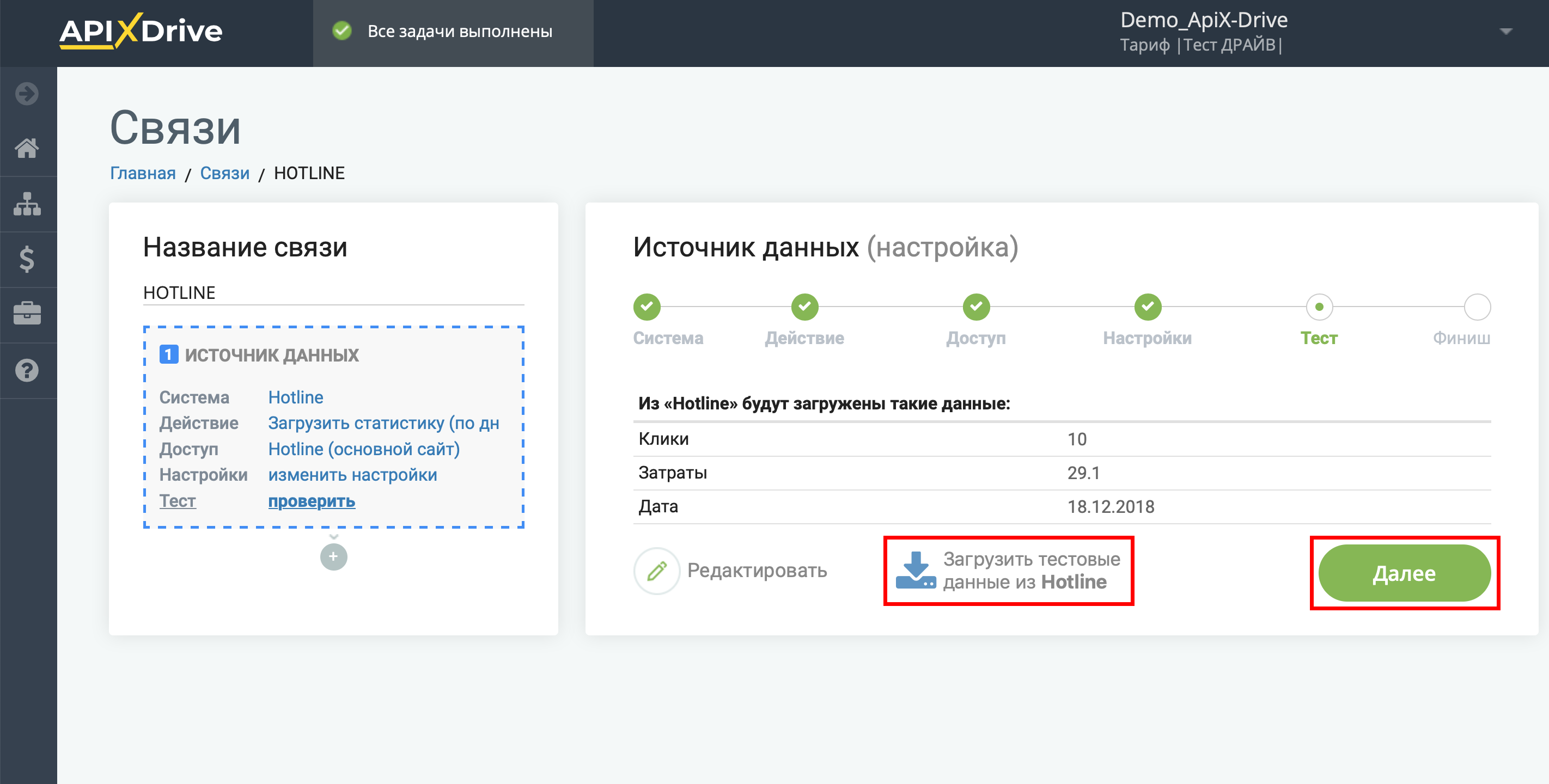Viewport: 1549px width, 784px height.
Task: Click the проверить test link
Action: click(312, 501)
